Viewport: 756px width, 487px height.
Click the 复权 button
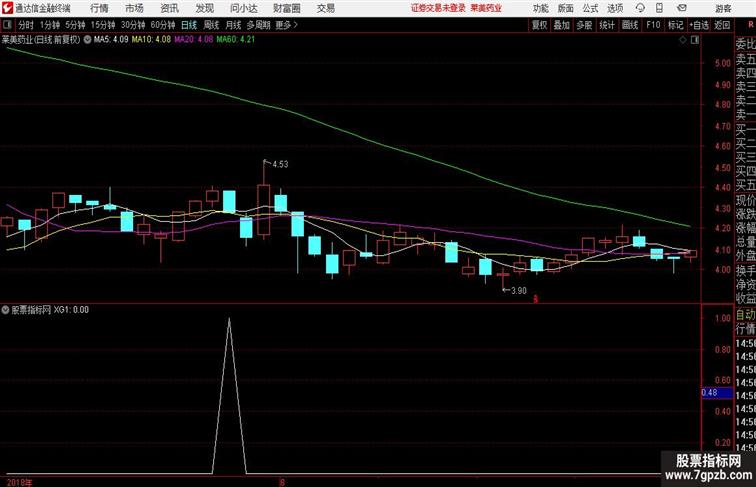point(540,25)
